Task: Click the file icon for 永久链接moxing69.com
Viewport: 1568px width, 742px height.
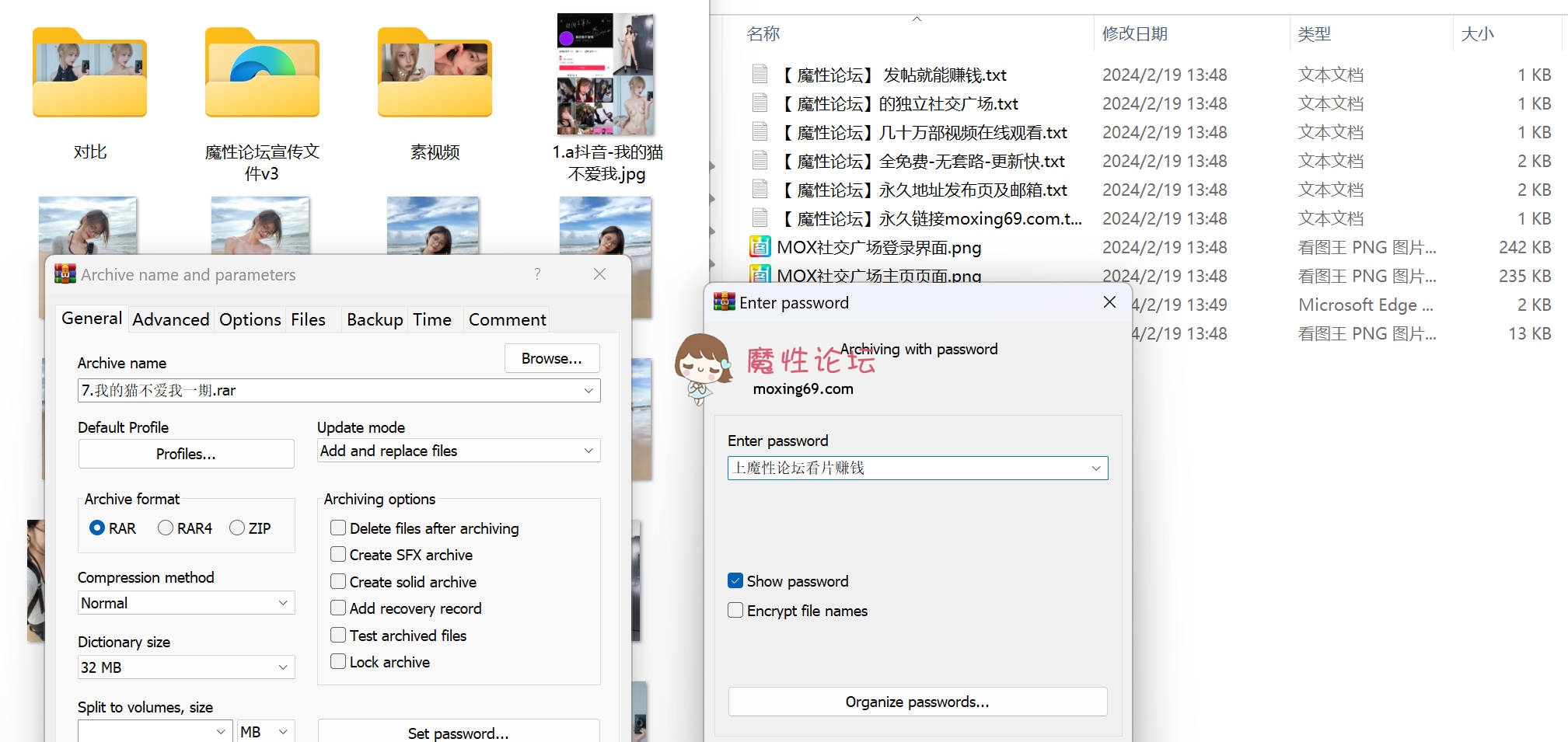Action: [760, 218]
